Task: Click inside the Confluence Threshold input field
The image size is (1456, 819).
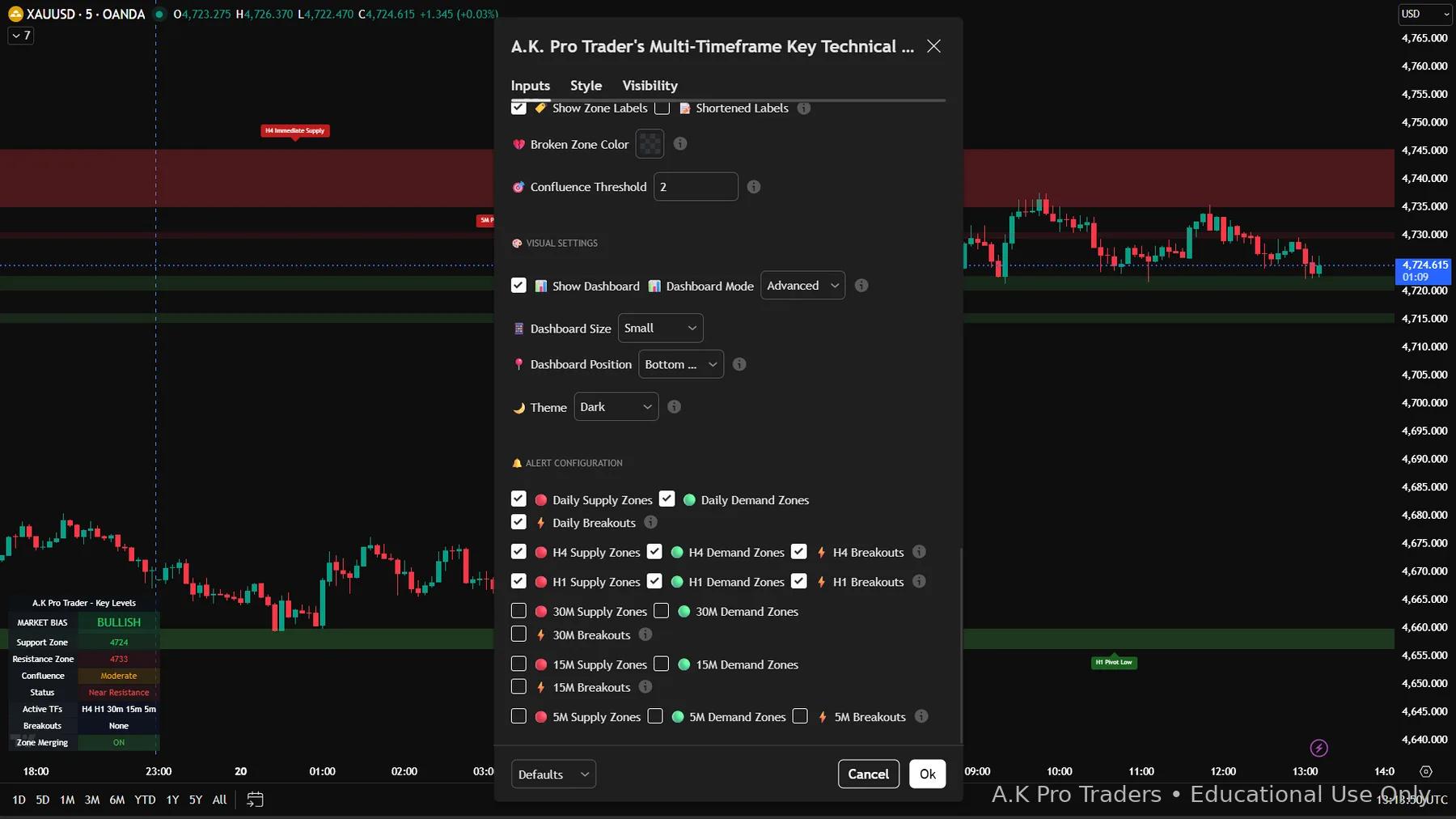Action: (696, 186)
